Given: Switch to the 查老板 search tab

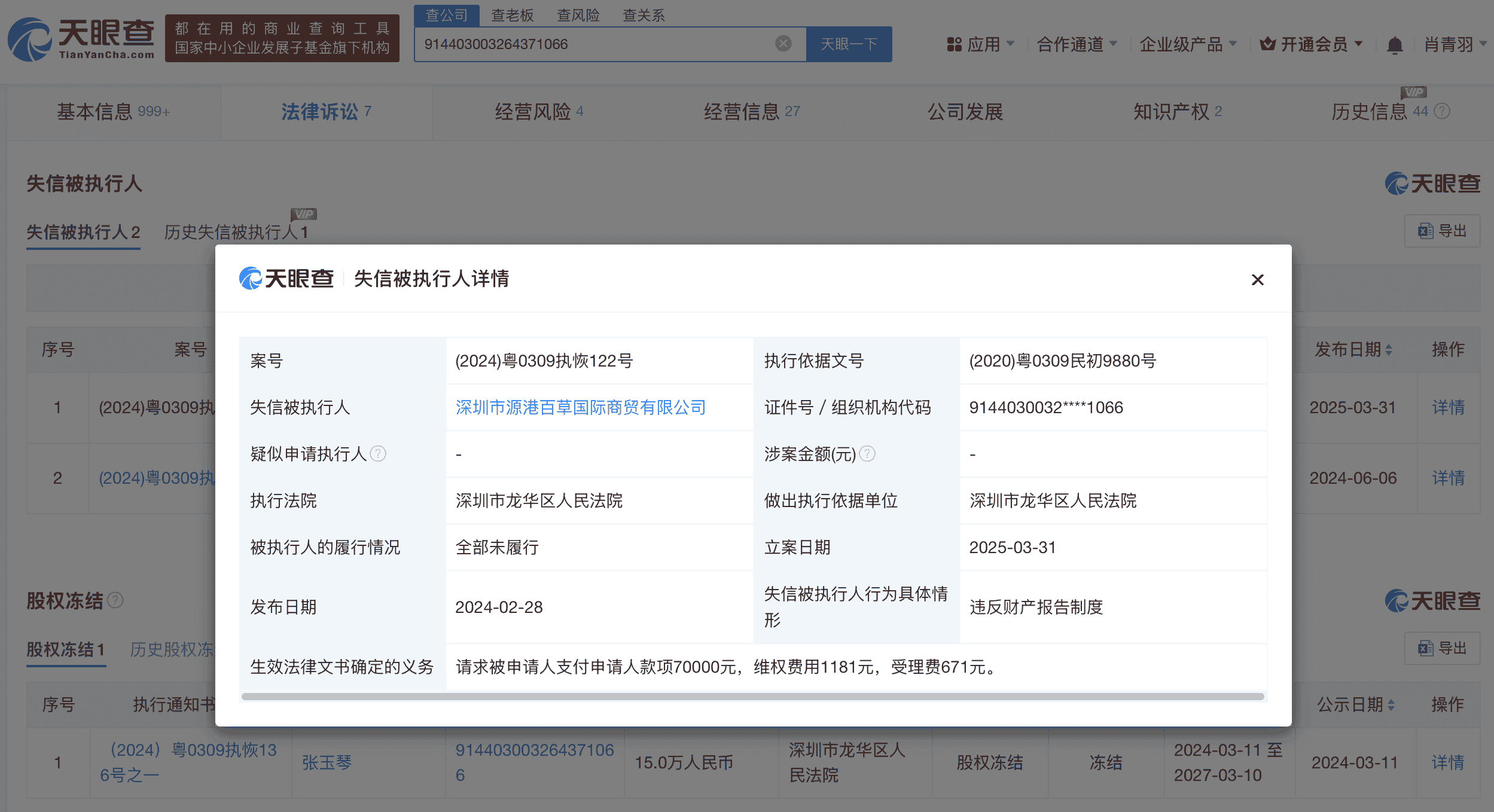Looking at the screenshot, I should pyautogui.click(x=512, y=15).
